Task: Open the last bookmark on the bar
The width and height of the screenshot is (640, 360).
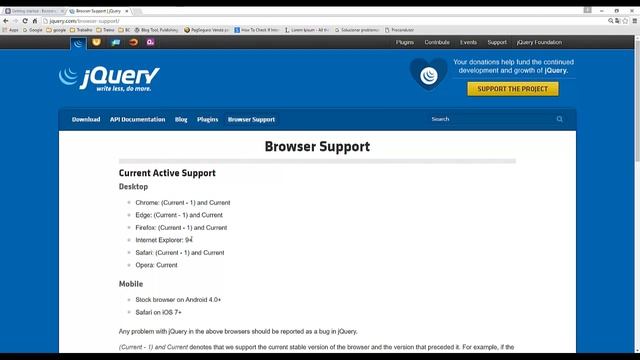Action: (400, 30)
